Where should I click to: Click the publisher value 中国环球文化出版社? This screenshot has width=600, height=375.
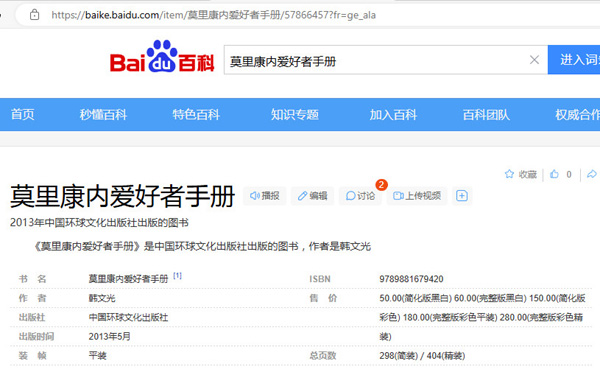128,317
